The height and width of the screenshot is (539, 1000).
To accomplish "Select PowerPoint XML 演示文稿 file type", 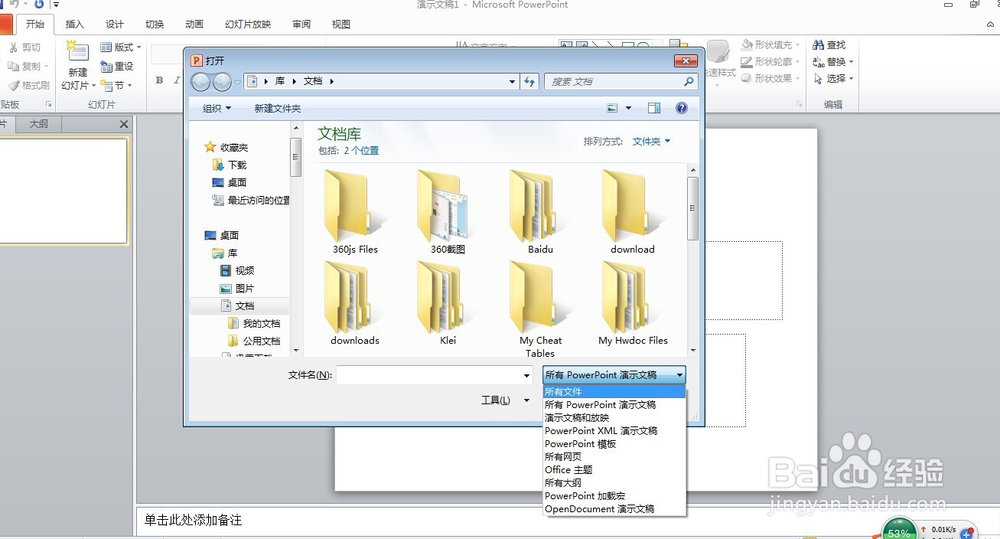I will (x=614, y=431).
